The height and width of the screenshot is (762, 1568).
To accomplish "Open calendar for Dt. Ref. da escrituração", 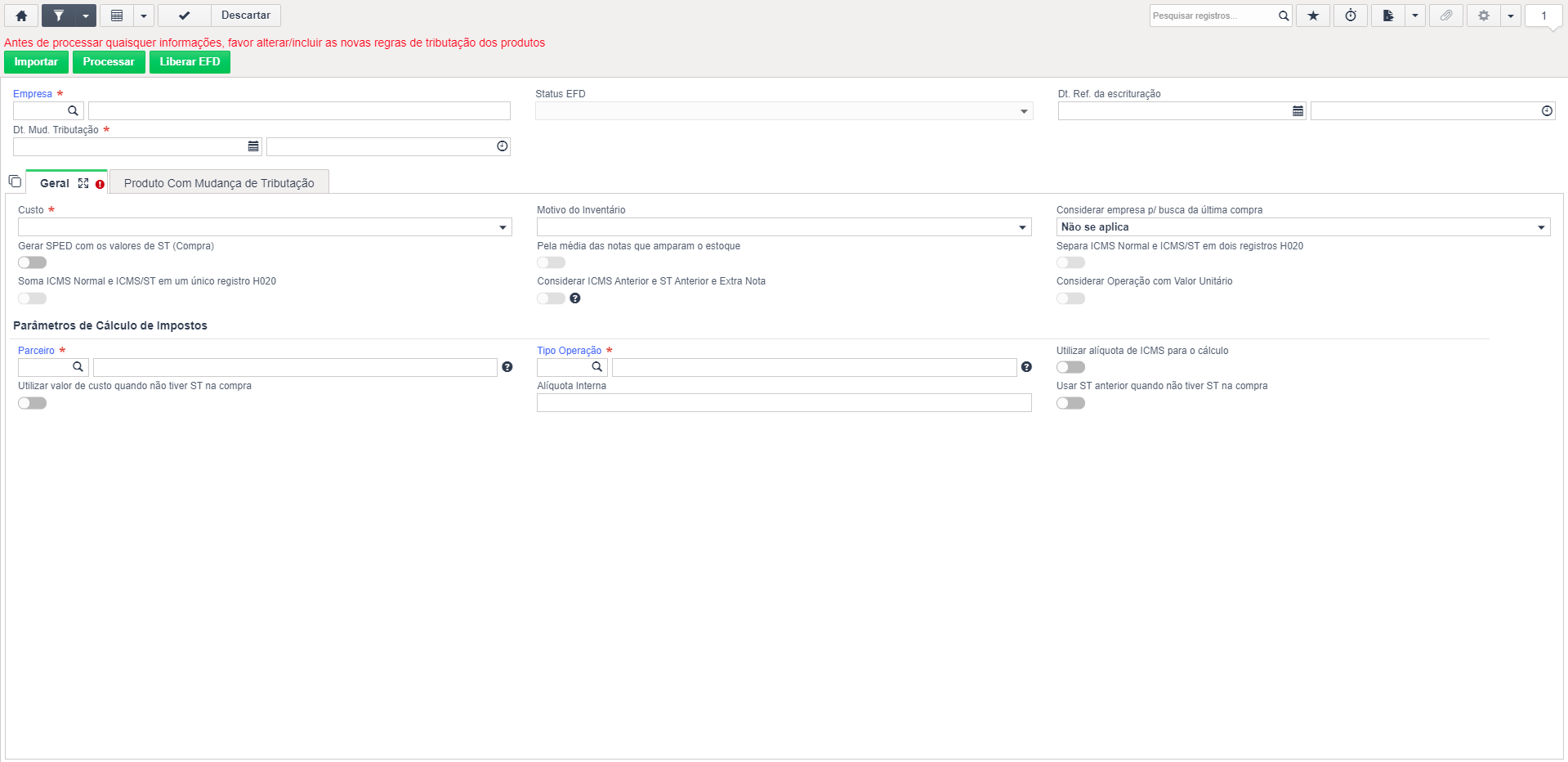I will tap(1298, 111).
